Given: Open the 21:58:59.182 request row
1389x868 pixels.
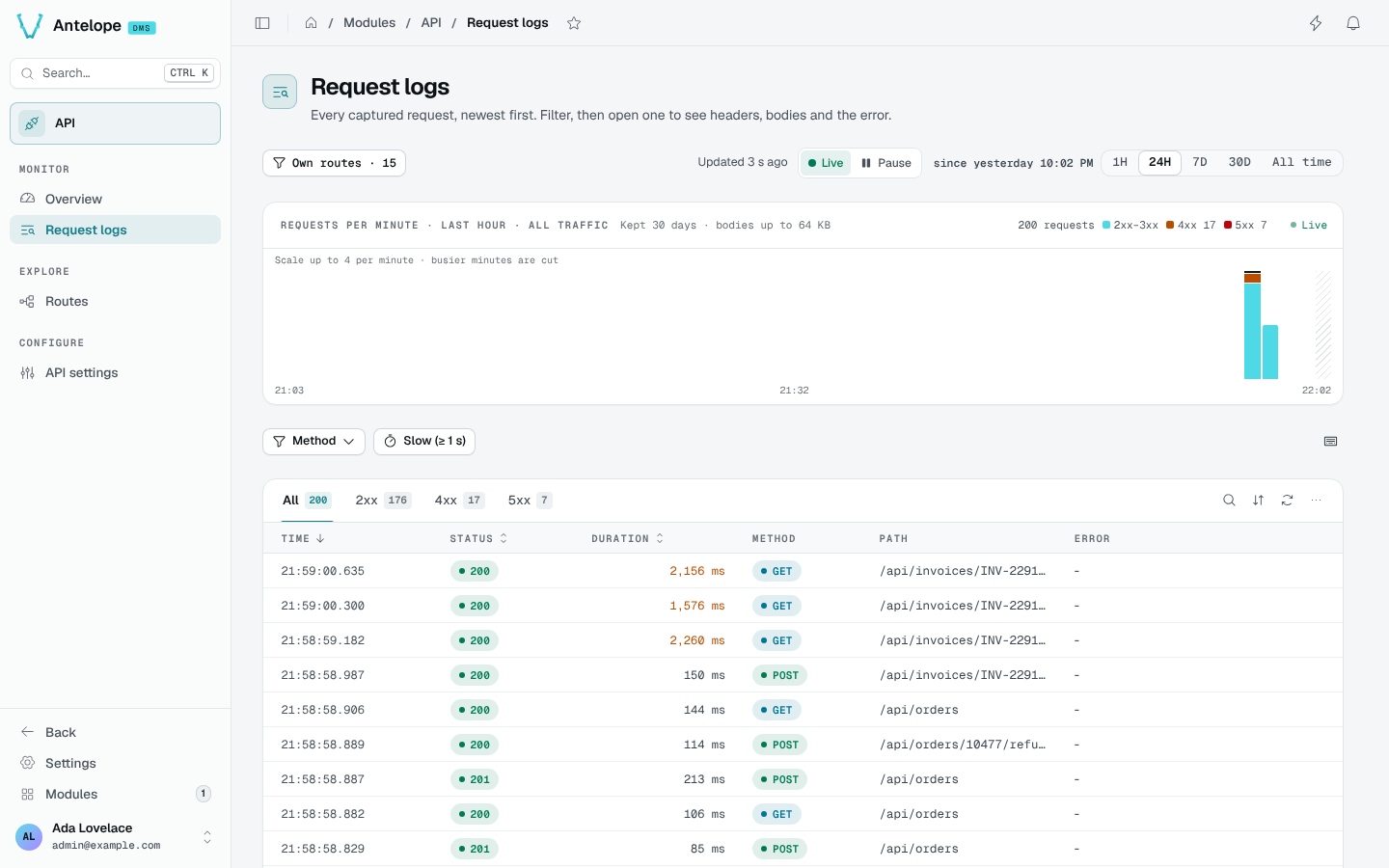Looking at the screenshot, I should coord(803,640).
